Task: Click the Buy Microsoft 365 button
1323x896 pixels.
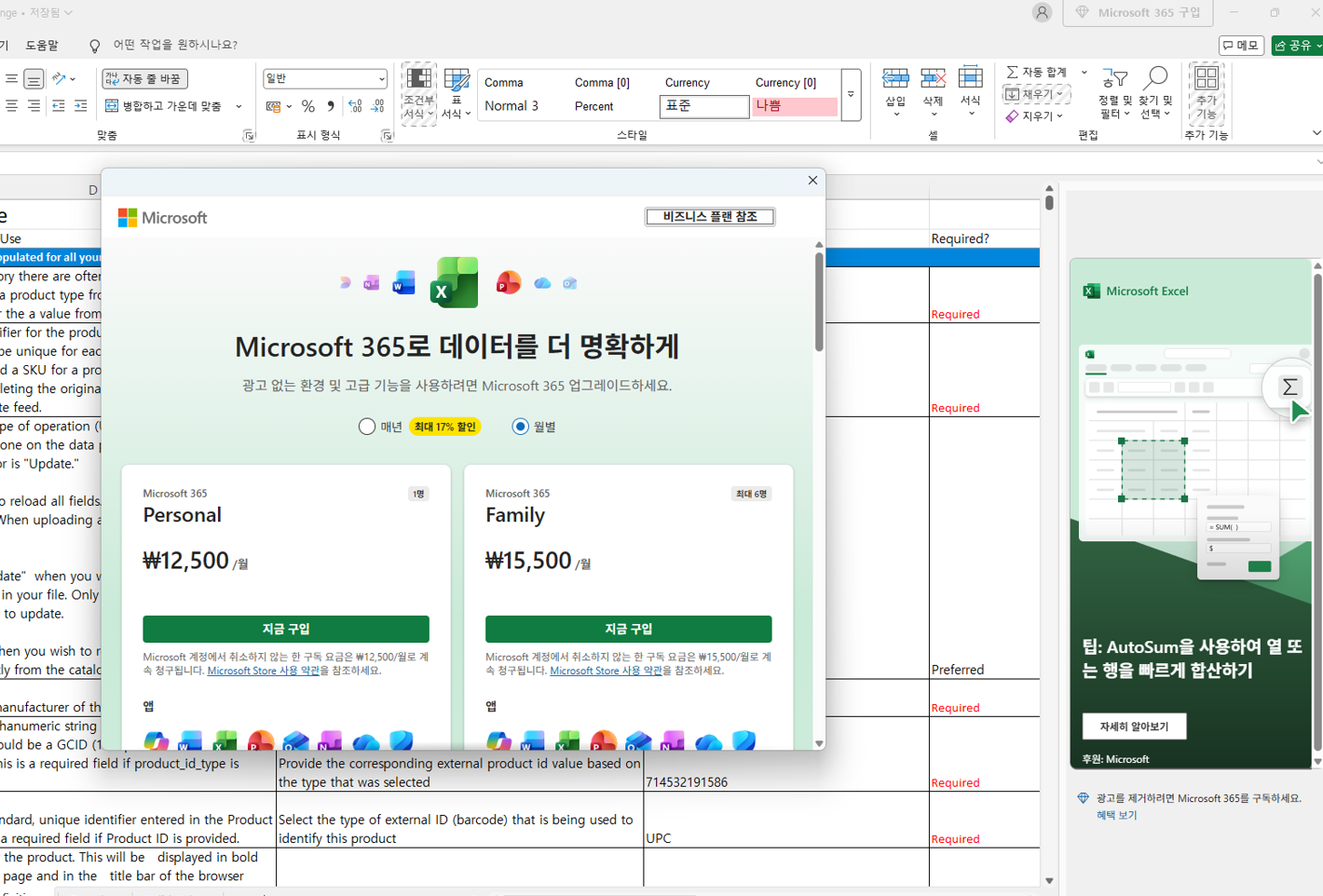Action: click(x=1138, y=13)
